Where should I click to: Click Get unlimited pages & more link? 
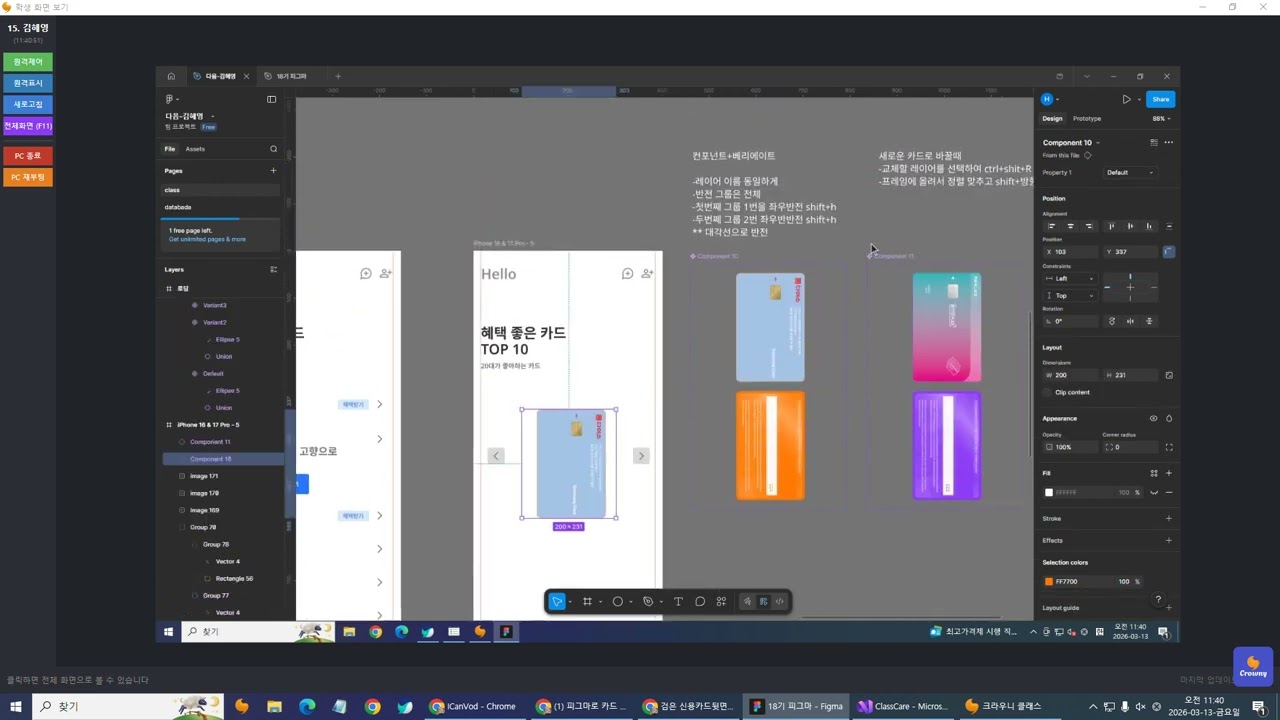[207, 240]
